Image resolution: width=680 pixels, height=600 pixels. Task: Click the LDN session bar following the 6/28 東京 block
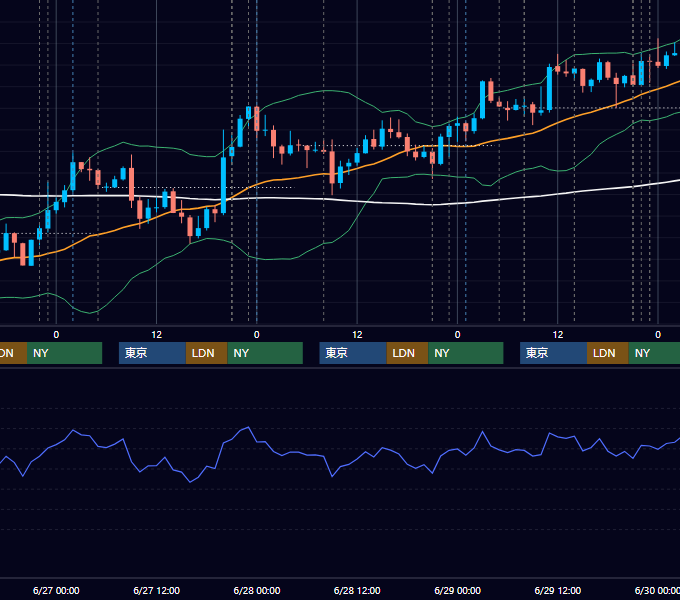[407, 353]
